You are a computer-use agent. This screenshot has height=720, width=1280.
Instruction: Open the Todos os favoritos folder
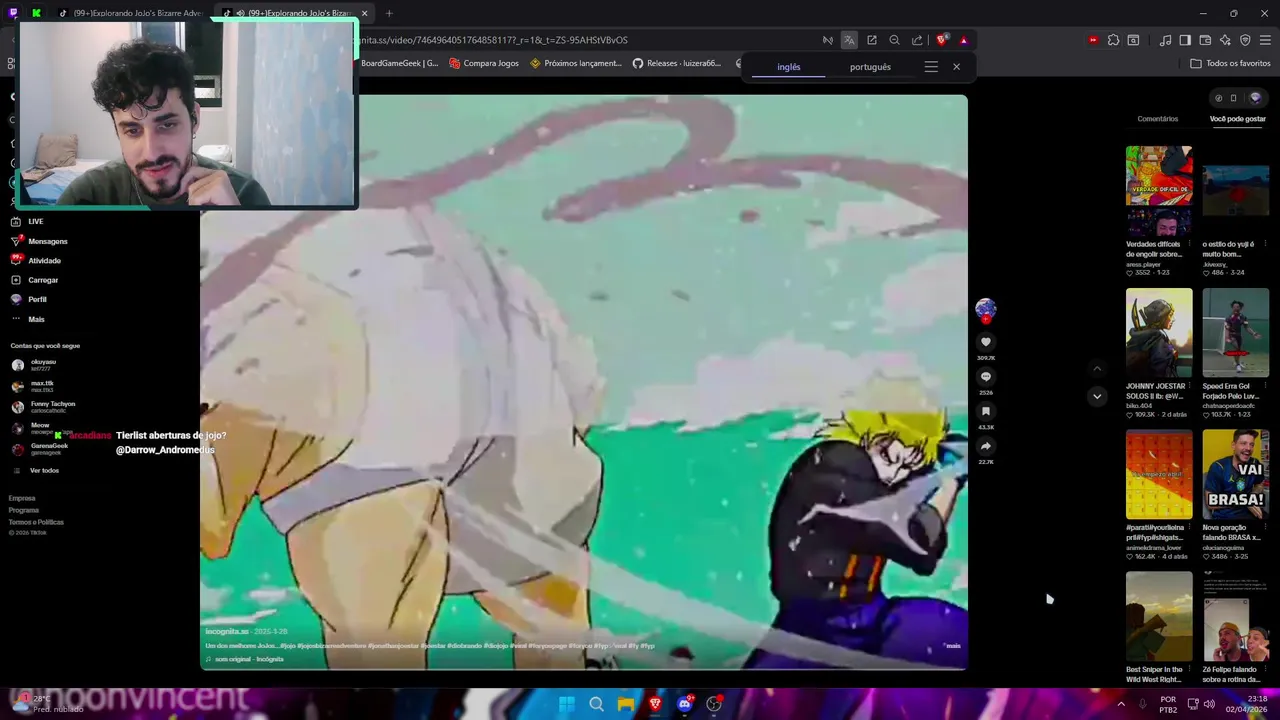(x=1230, y=63)
